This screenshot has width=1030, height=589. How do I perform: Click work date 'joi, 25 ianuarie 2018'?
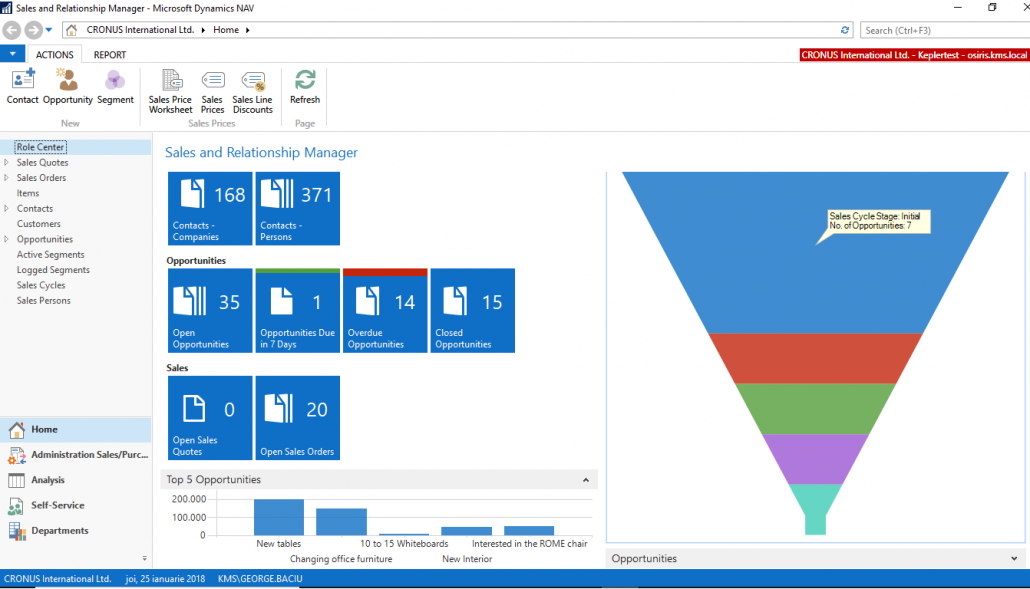click(x=165, y=578)
